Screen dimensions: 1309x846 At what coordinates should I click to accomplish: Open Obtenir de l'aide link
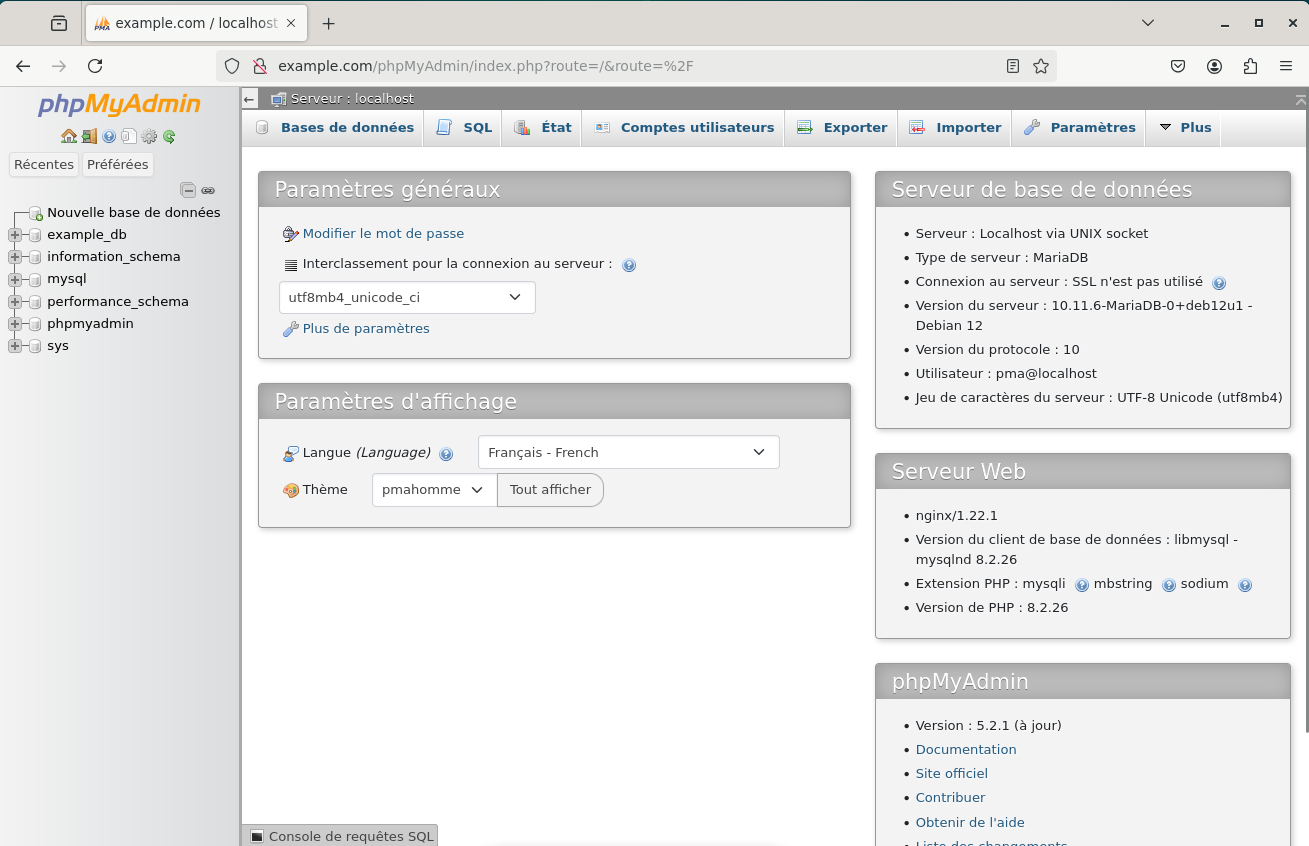970,823
